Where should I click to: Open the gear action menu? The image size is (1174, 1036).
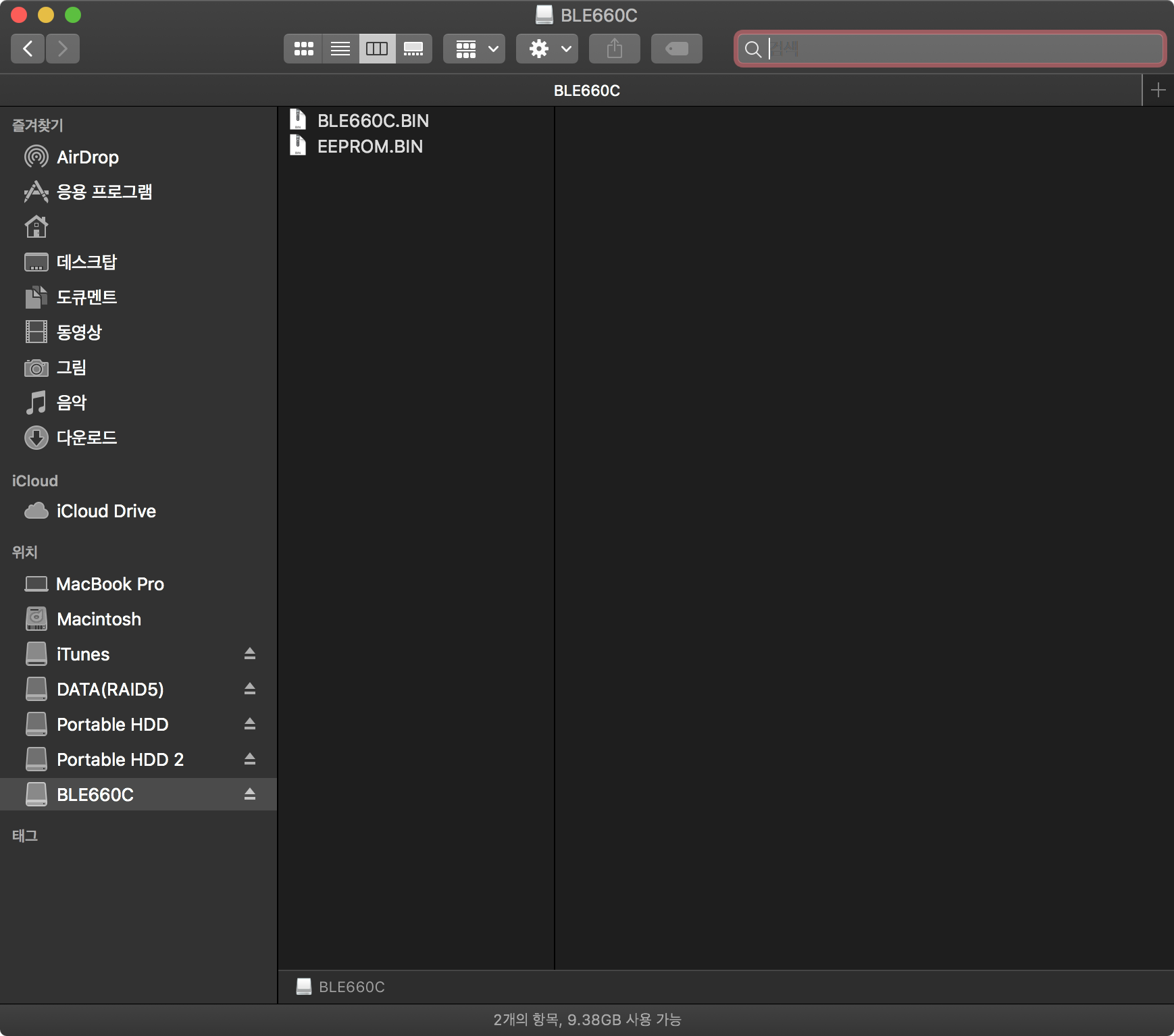click(x=547, y=49)
